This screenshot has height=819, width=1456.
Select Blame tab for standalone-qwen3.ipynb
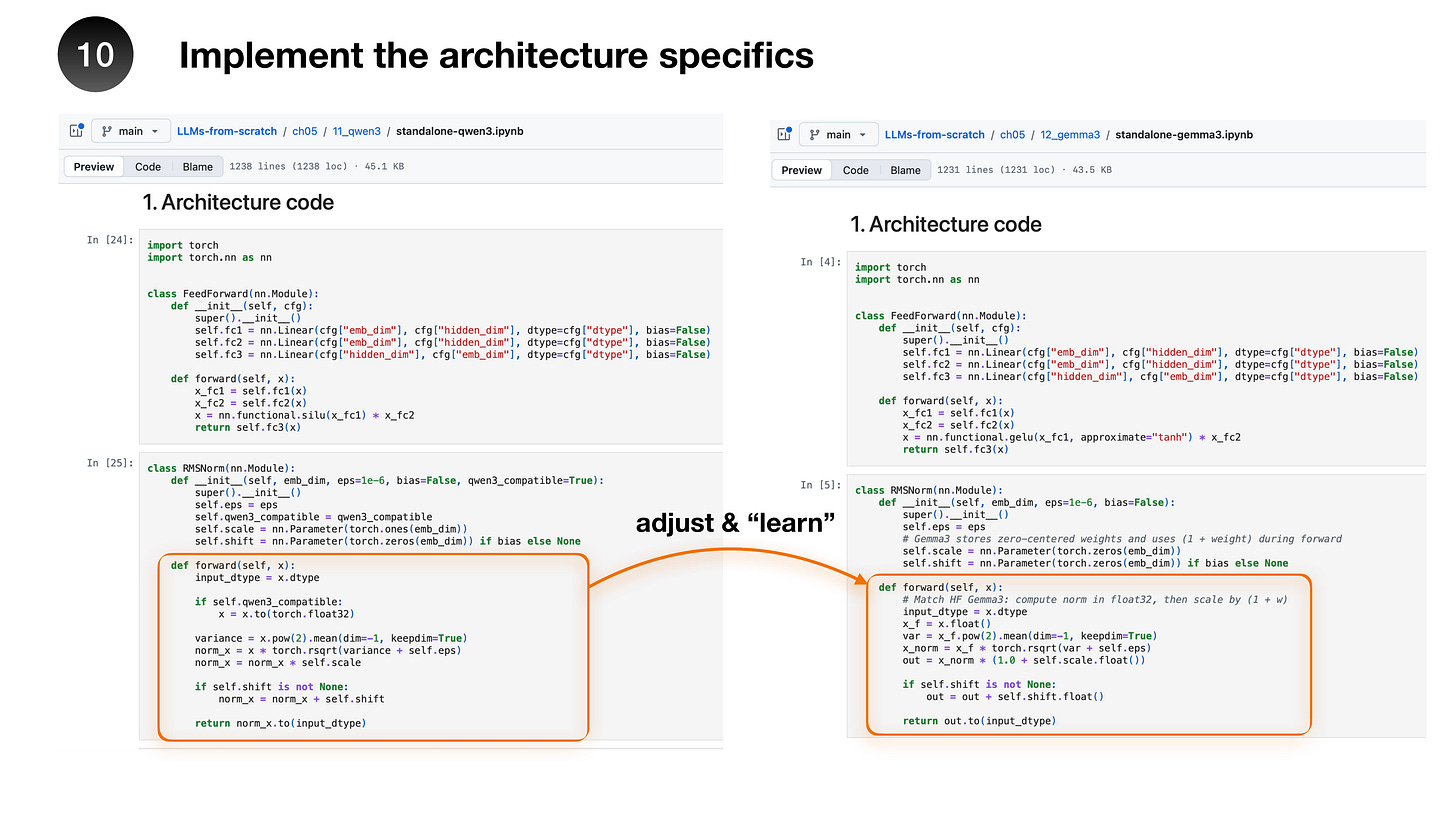pos(198,167)
